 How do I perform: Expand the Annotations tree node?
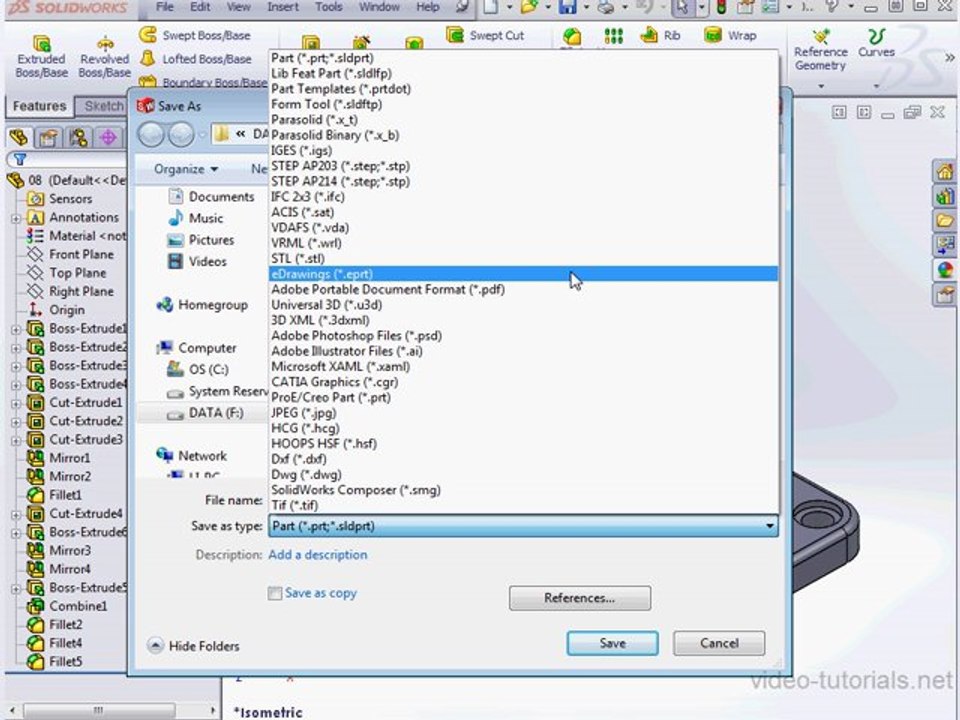click(16, 218)
